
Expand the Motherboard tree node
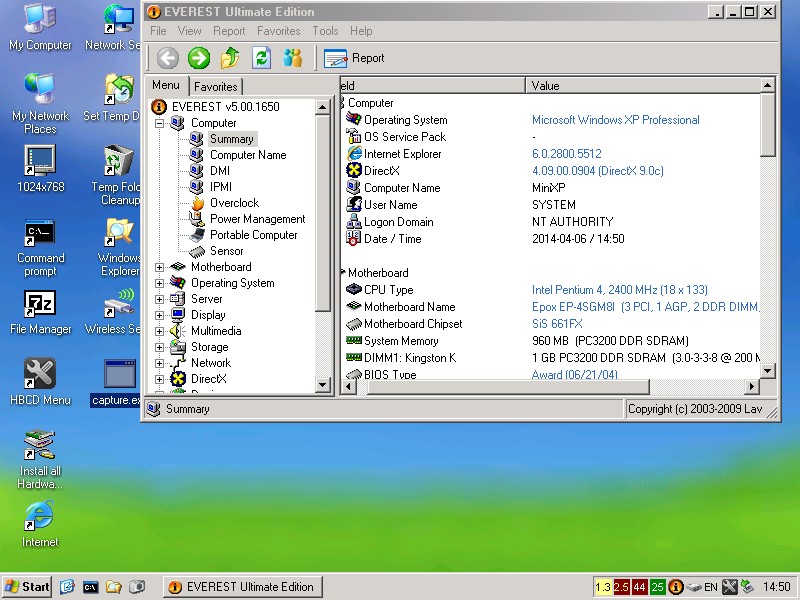coord(160,267)
